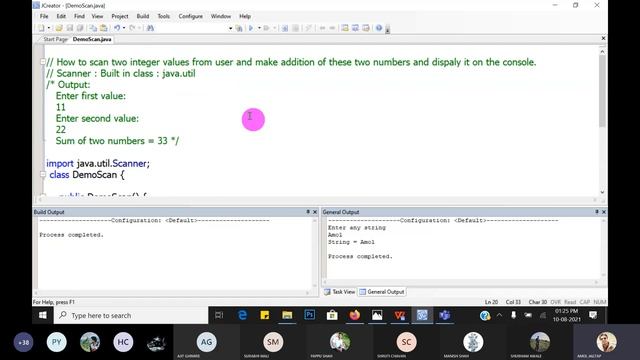
Task: Select the DemoScan.java document tab
Action: click(92, 39)
